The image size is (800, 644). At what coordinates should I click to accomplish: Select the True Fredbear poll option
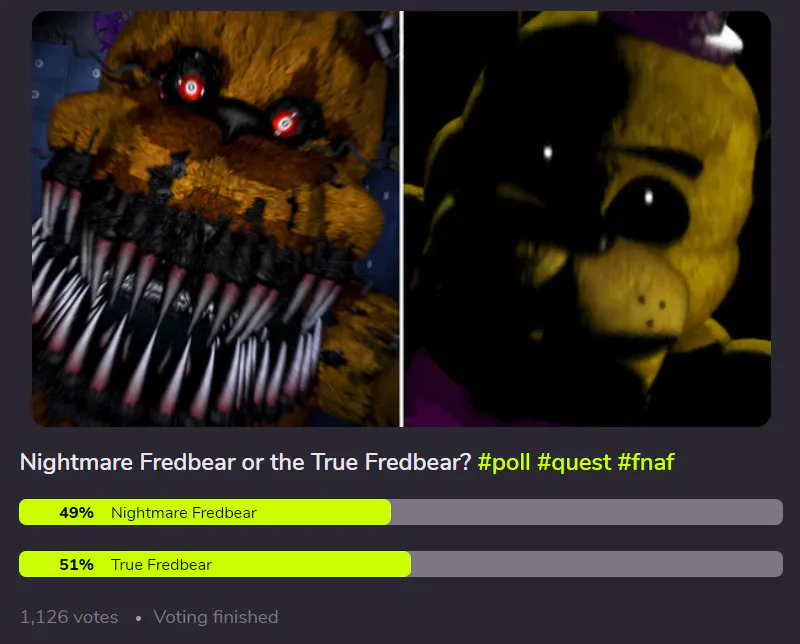tap(401, 564)
